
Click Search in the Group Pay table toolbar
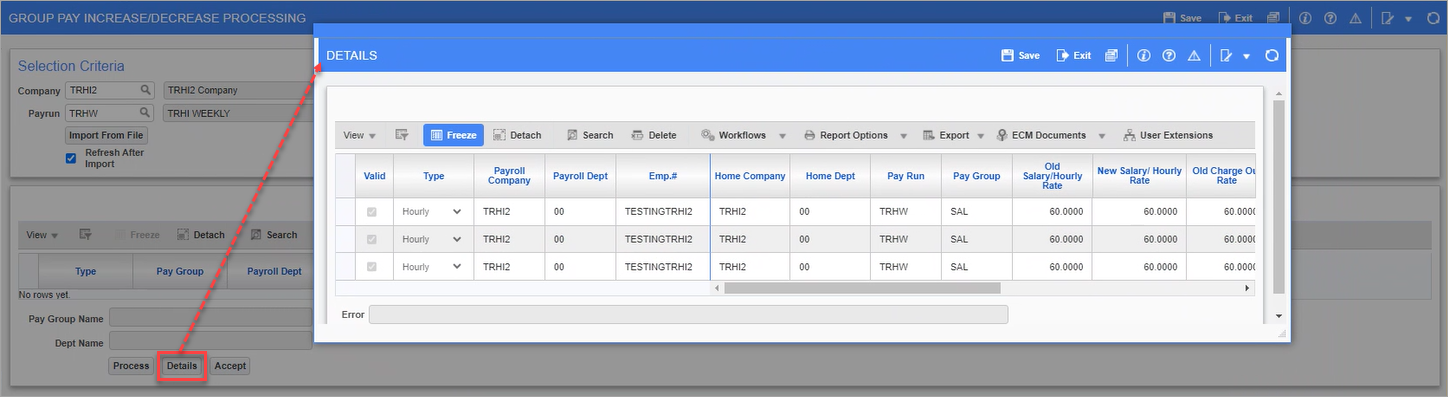273,235
